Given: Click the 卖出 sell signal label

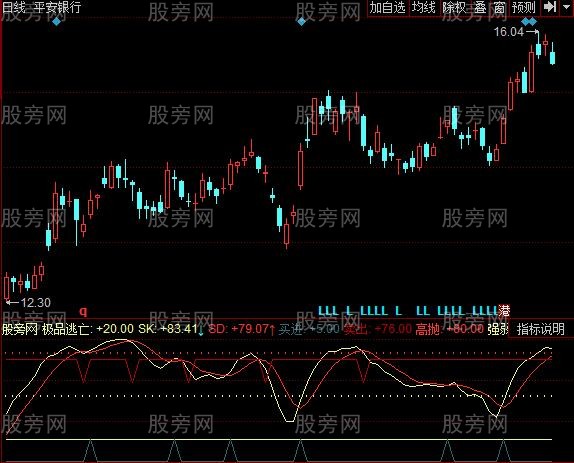Looking at the screenshot, I should click(x=356, y=329).
